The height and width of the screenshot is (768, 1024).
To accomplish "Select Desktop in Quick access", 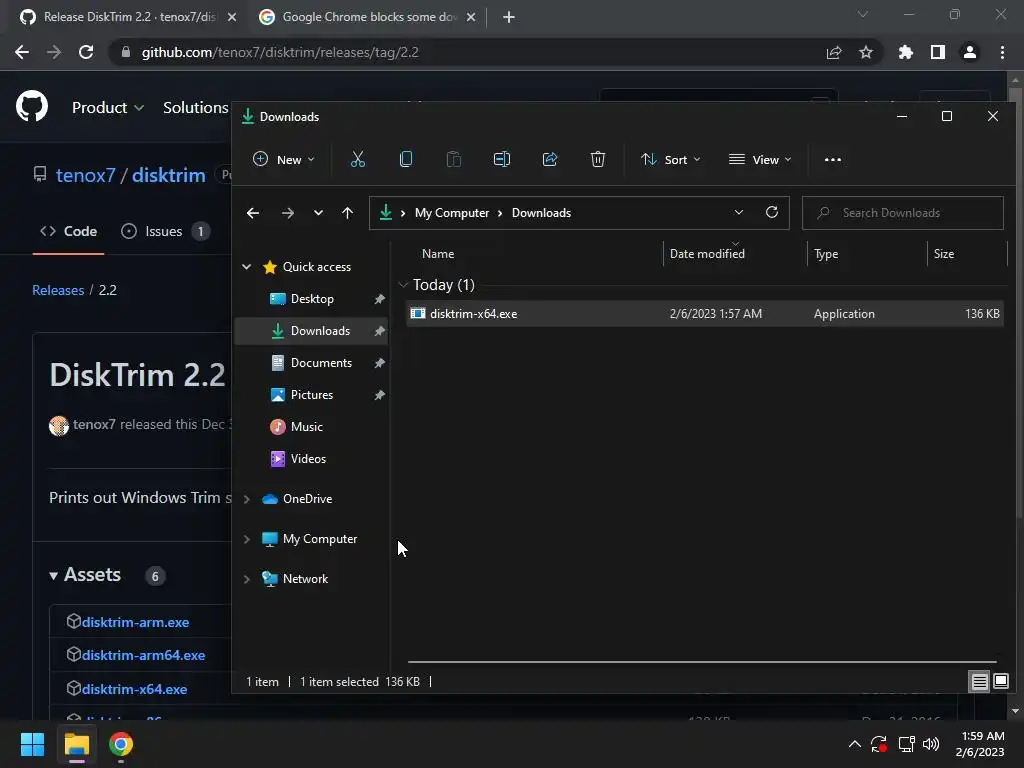I will pyautogui.click(x=312, y=298).
